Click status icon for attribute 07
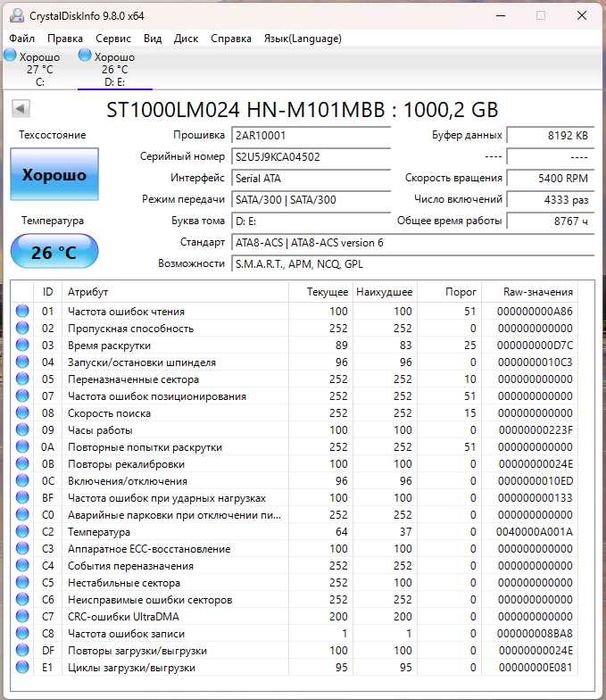Viewport: 606px width, 700px height. [22, 396]
